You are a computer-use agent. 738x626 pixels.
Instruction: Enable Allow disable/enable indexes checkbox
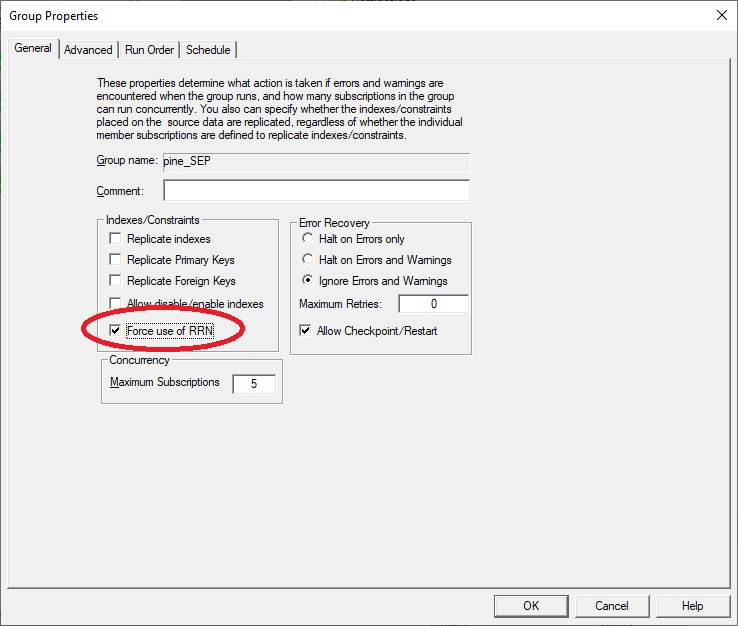[116, 304]
